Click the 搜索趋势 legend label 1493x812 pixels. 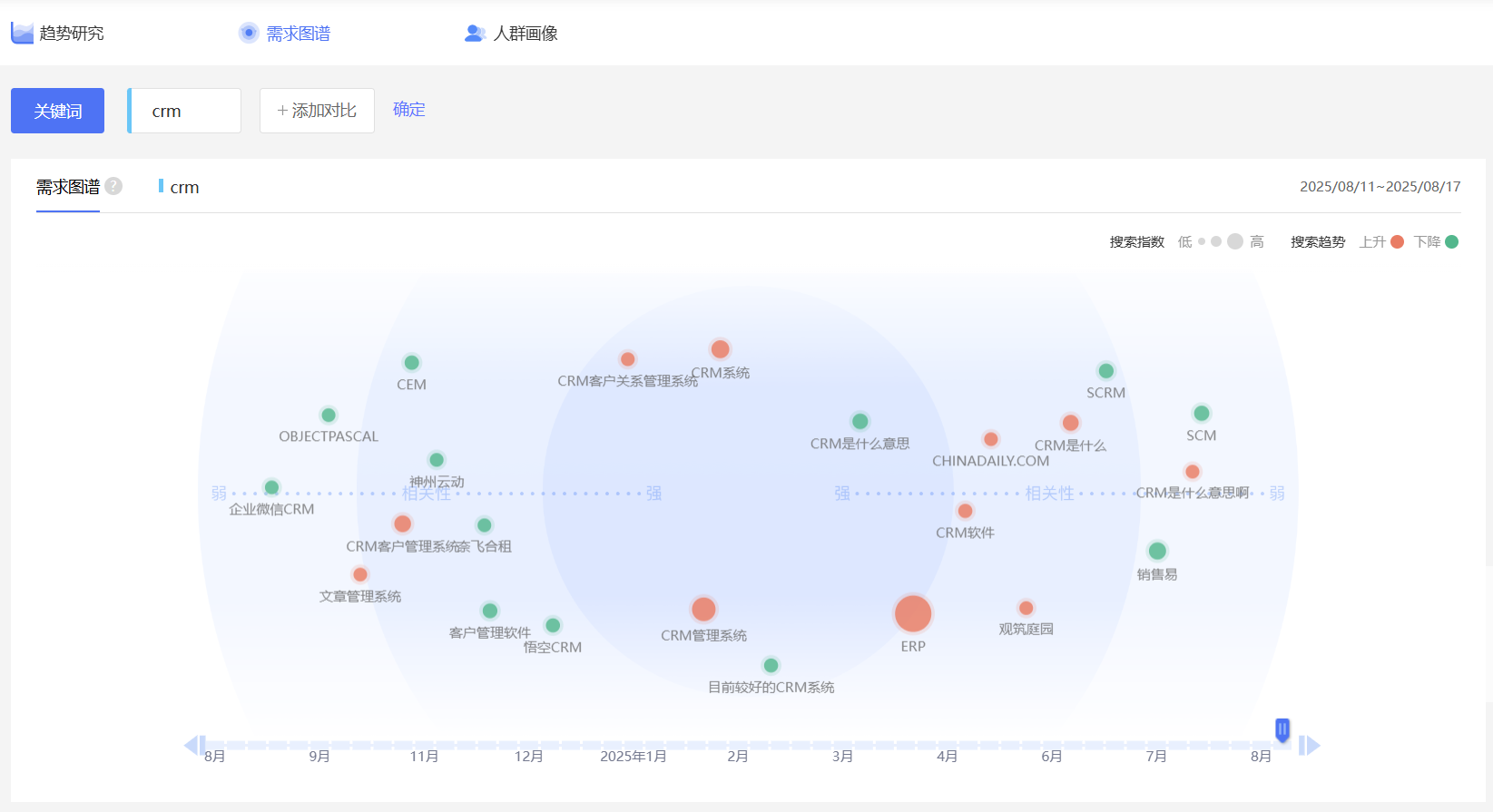click(1318, 242)
